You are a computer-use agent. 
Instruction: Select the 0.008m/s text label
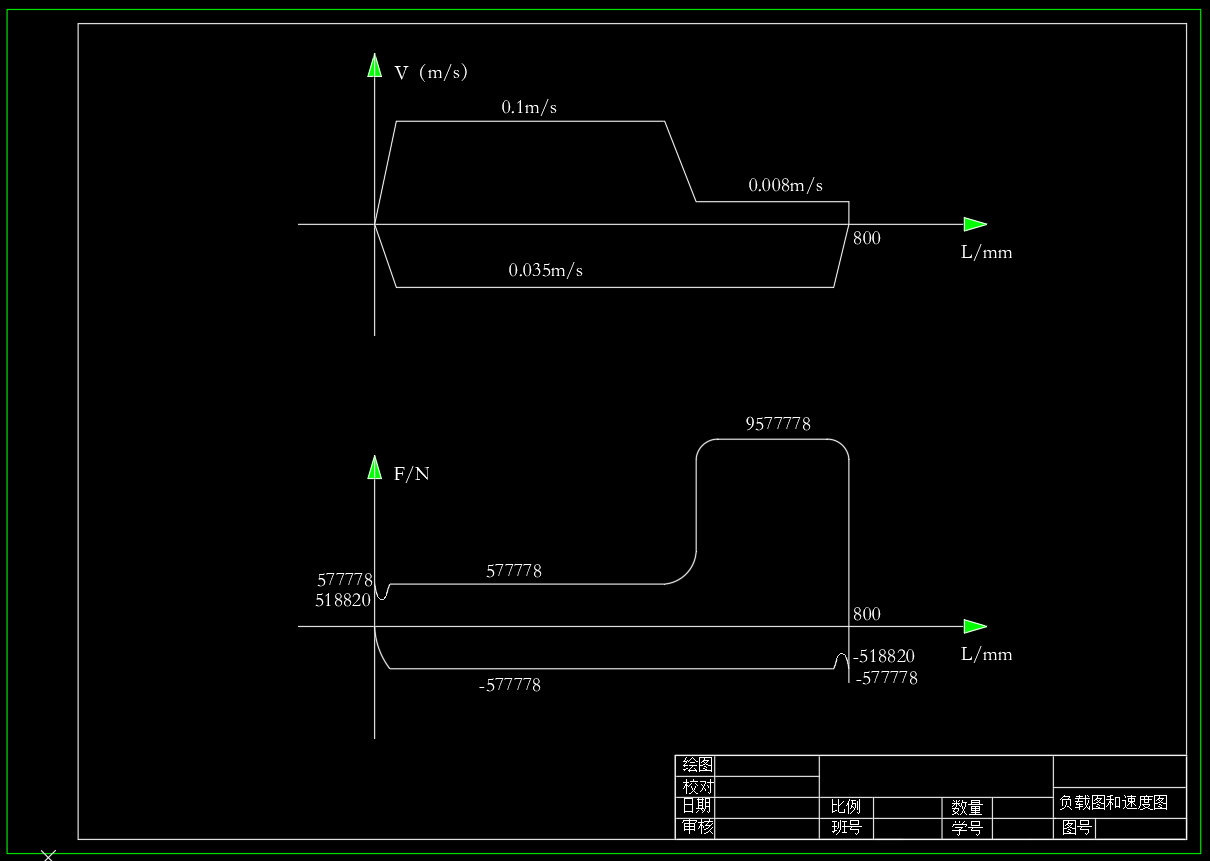(x=786, y=185)
